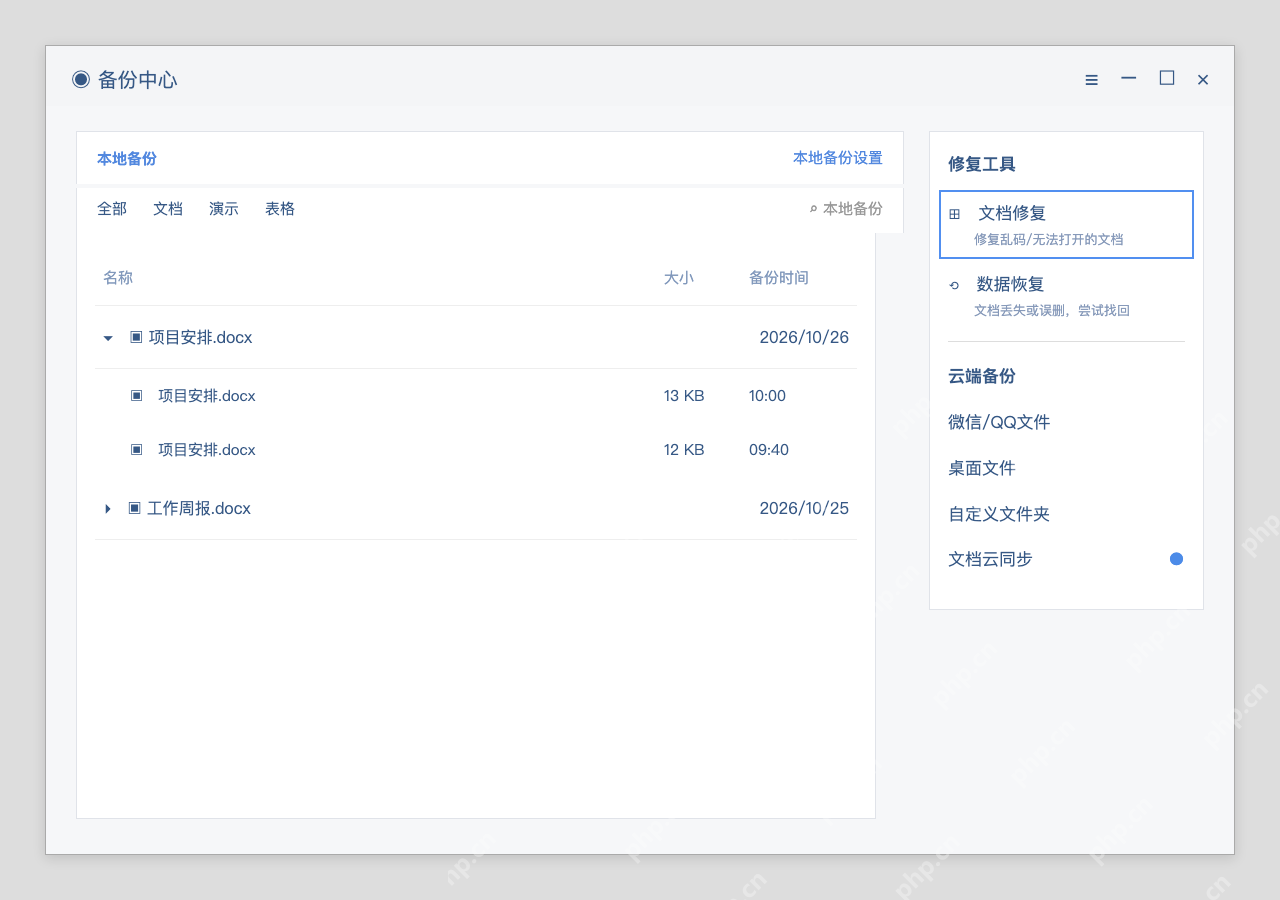Click the 本地备份 search field

846,209
